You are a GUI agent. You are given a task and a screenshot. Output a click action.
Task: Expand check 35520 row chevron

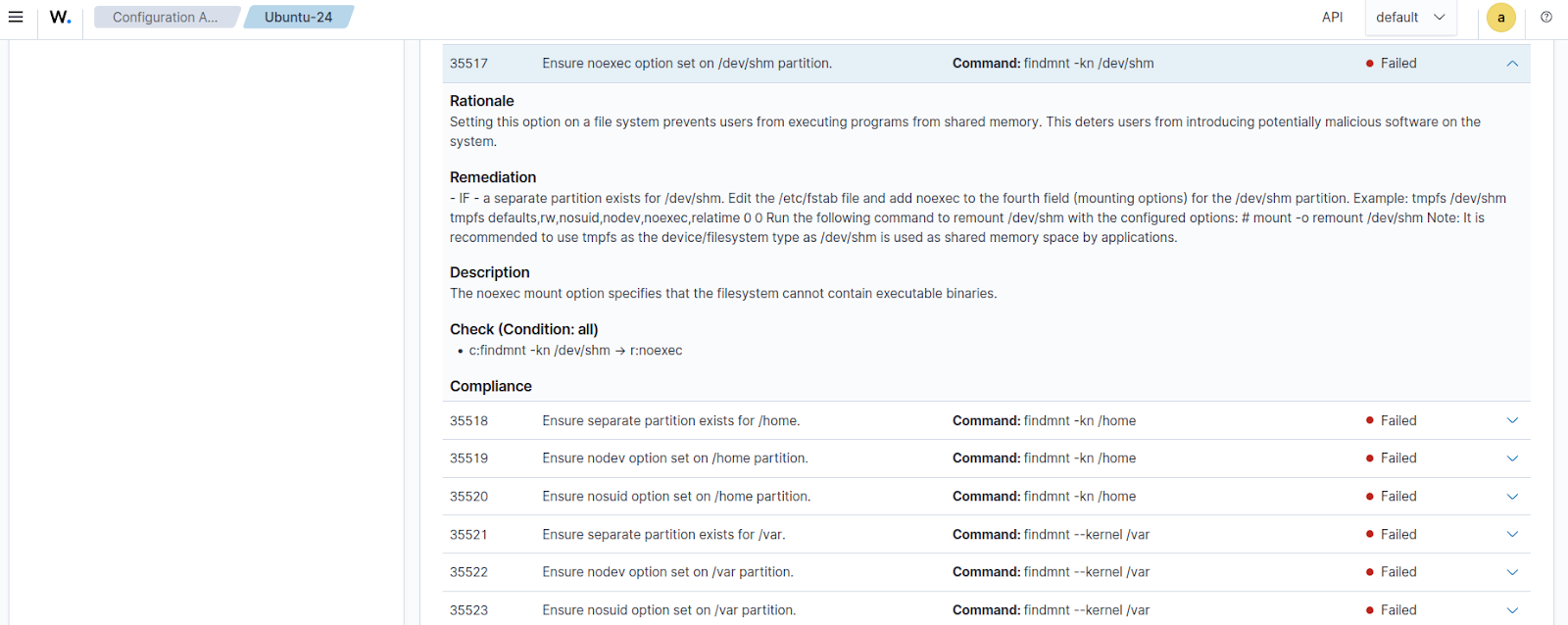pos(1512,497)
